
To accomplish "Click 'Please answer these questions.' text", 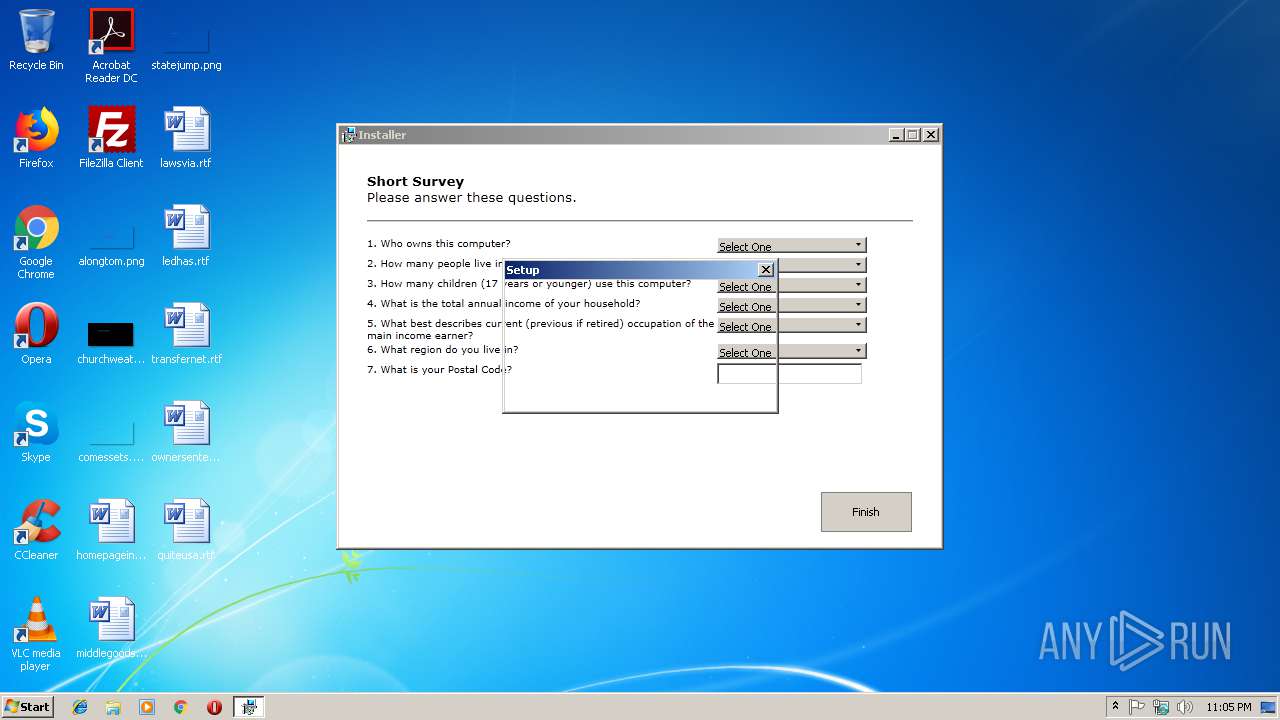I will click(471, 198).
